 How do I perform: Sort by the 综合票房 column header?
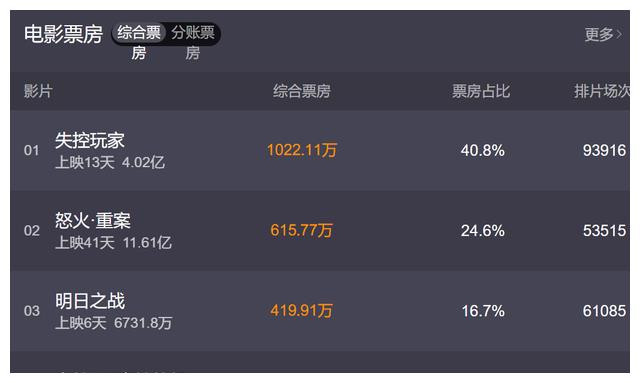pyautogui.click(x=302, y=91)
